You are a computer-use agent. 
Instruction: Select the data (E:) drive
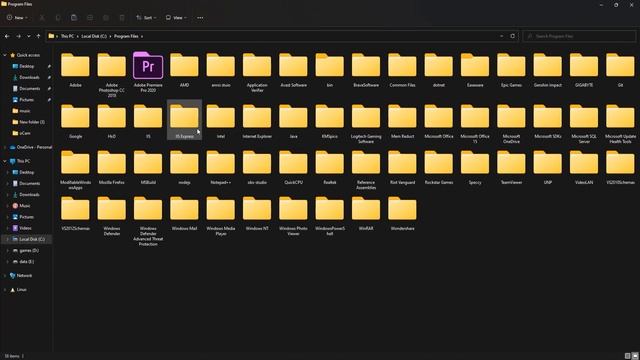(x=27, y=262)
